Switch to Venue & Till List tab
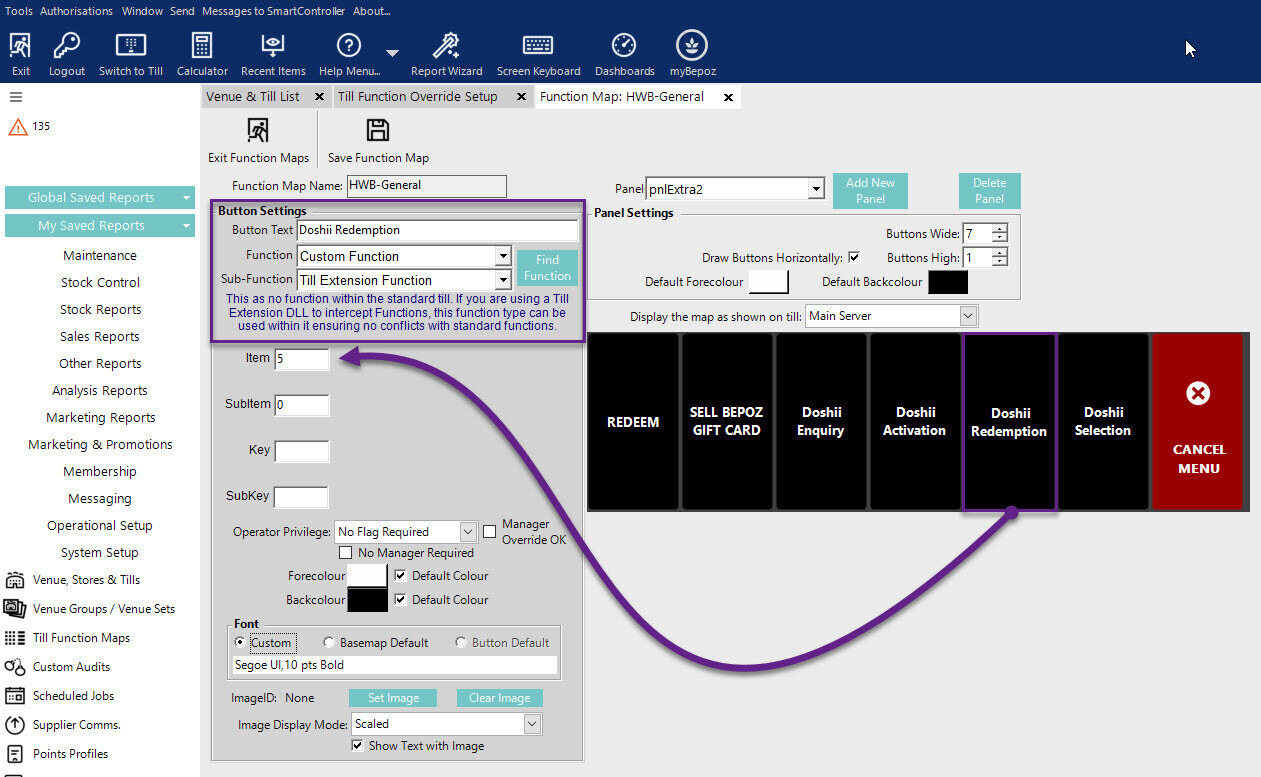 coord(253,97)
